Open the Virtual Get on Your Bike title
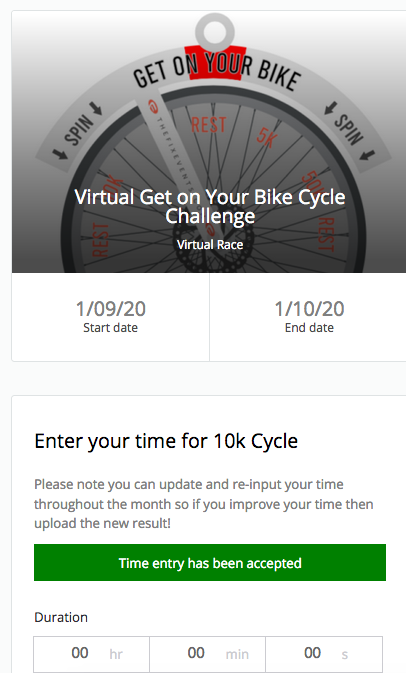Viewport: 406px width, 673px height. point(210,206)
